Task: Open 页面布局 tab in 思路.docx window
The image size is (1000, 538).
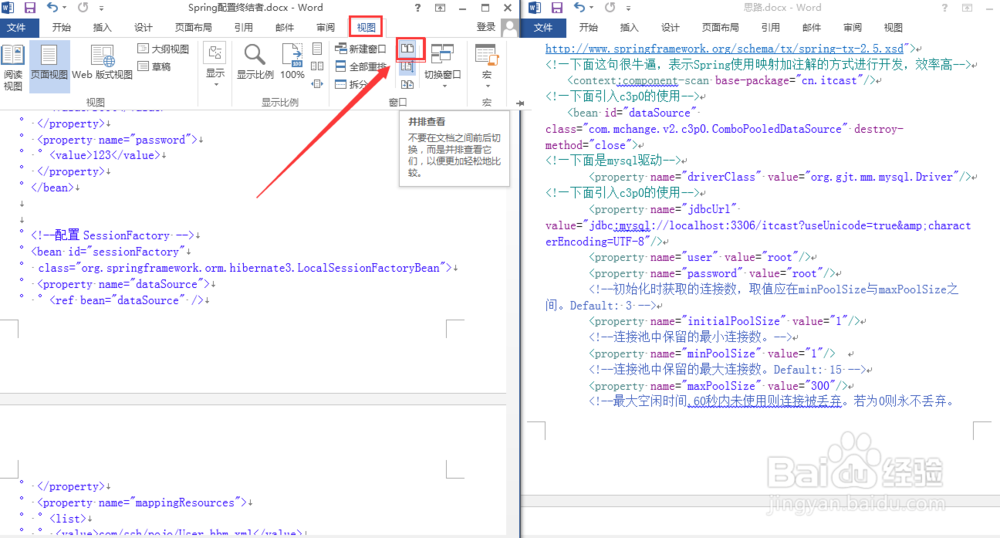Action: coord(720,27)
